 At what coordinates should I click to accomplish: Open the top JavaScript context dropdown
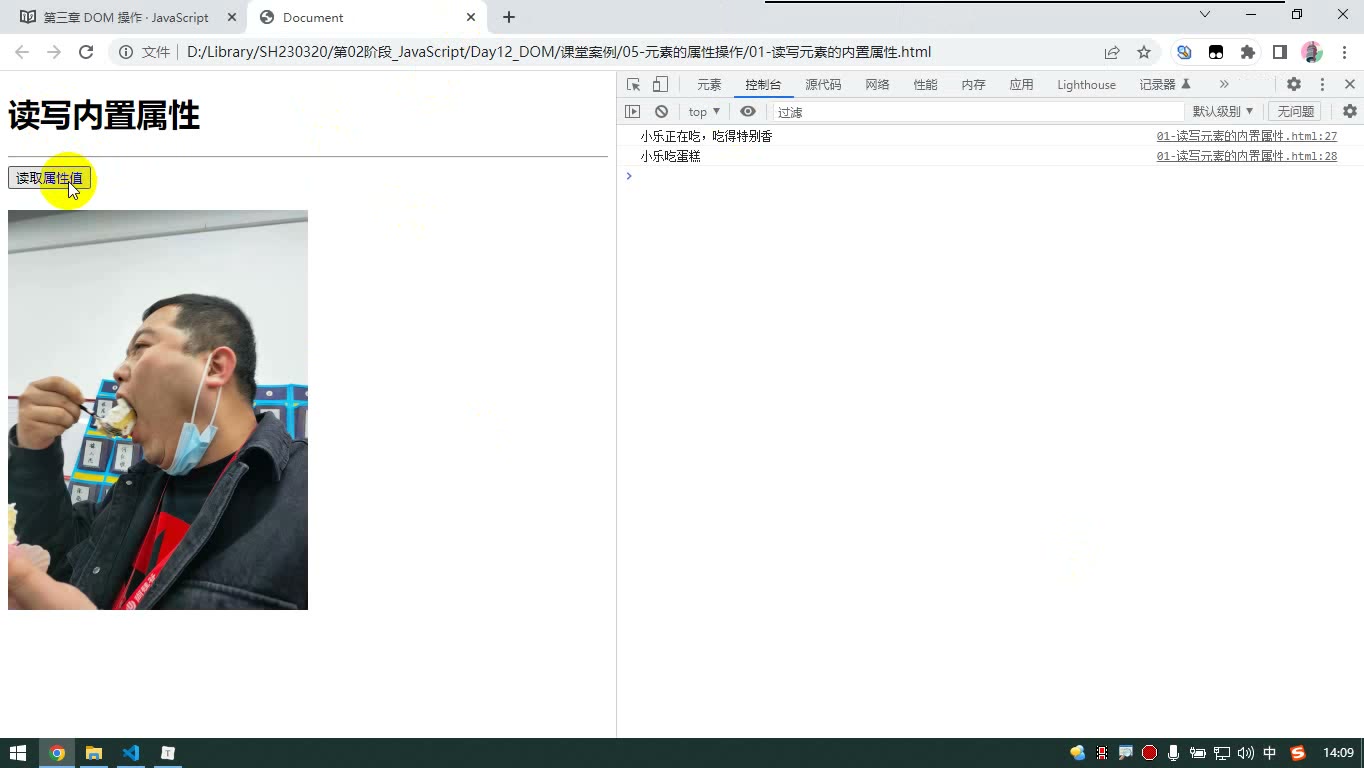[704, 112]
